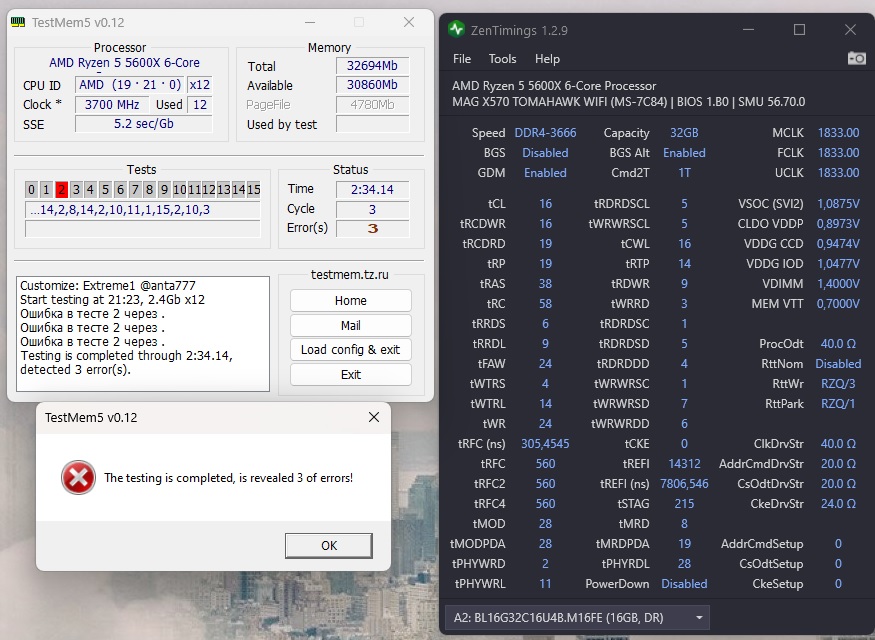
Task: Click the ProcOdt value 40.0 Ω
Action: 838,344
